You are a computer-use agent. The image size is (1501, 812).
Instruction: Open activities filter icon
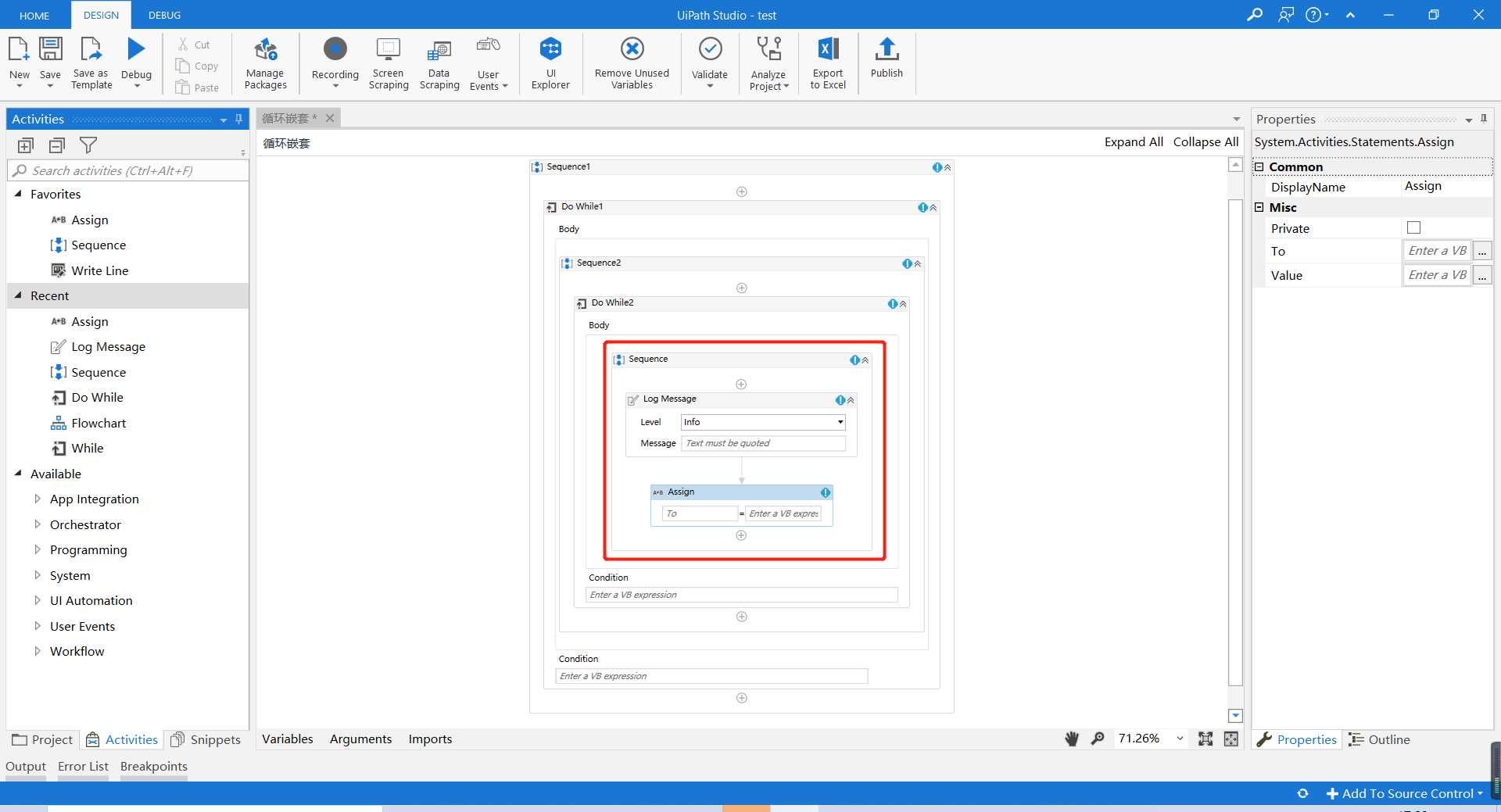coord(88,145)
